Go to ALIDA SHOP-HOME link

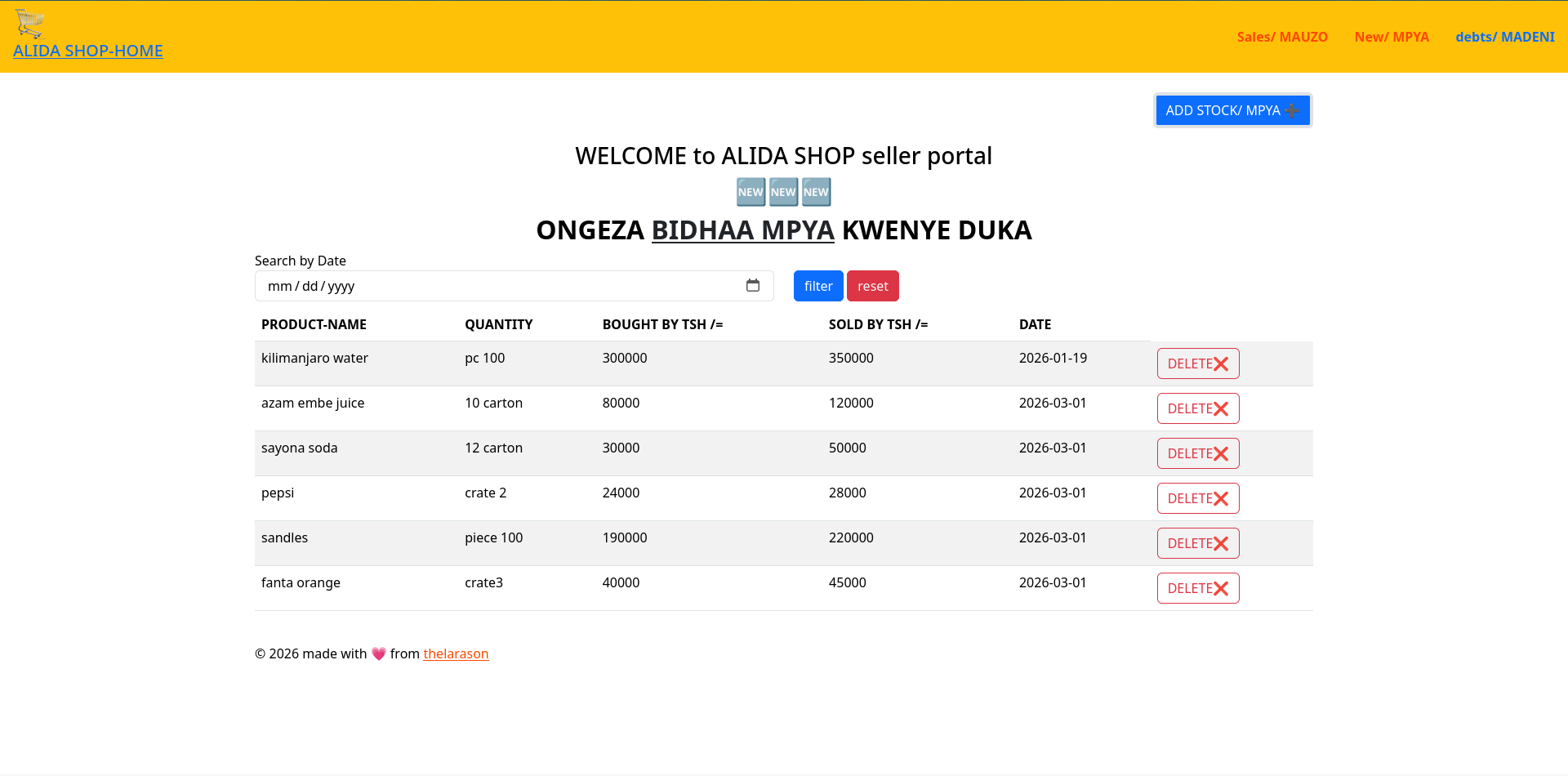coord(88,51)
